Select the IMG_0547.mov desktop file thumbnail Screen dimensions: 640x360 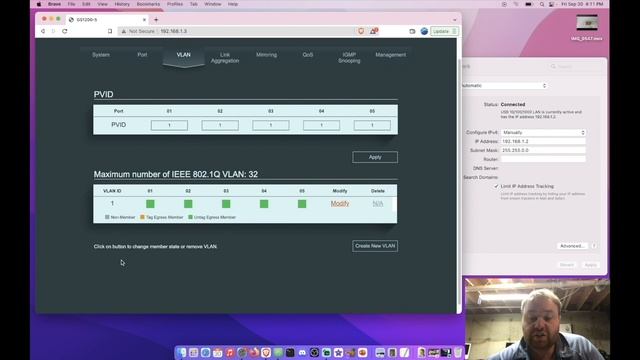587,23
